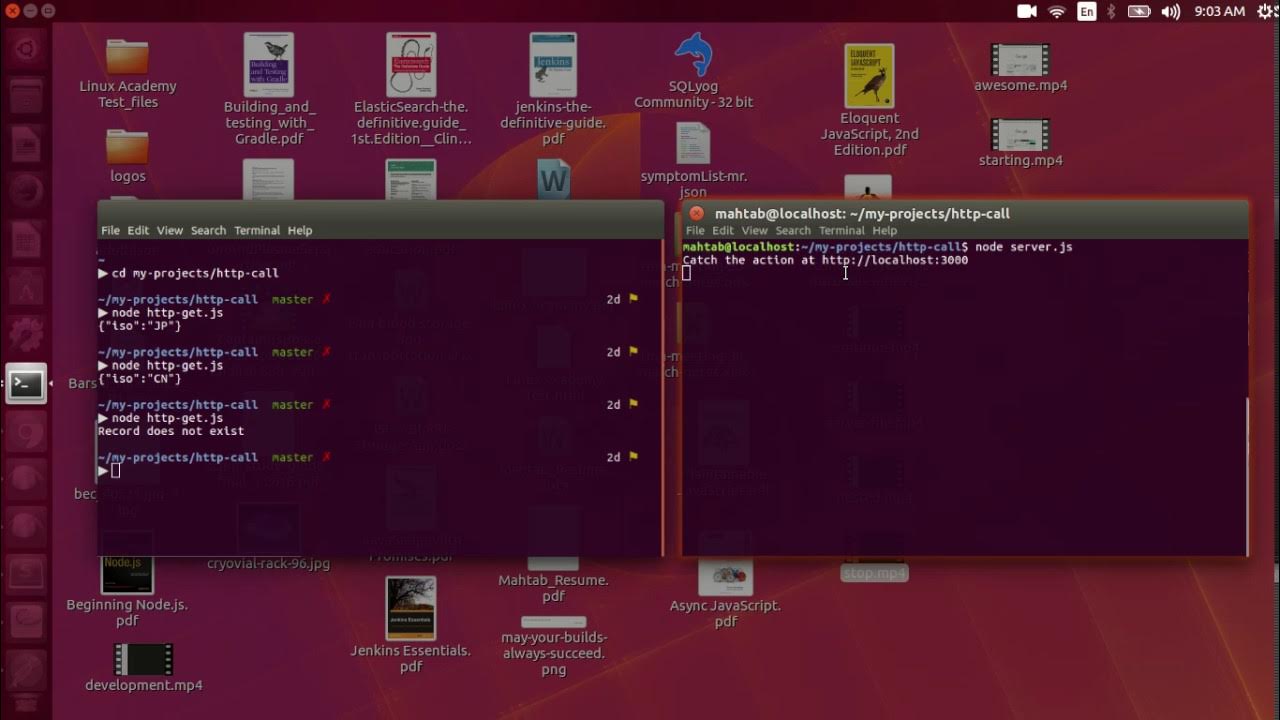Image resolution: width=1280 pixels, height=720 pixels.
Task: Open the Word document icon below Jenkins guide
Action: [553, 180]
